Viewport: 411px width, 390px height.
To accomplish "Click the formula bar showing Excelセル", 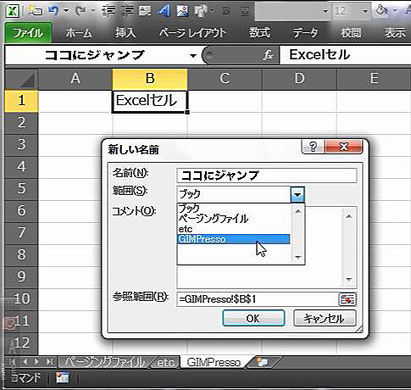I will click(x=345, y=55).
